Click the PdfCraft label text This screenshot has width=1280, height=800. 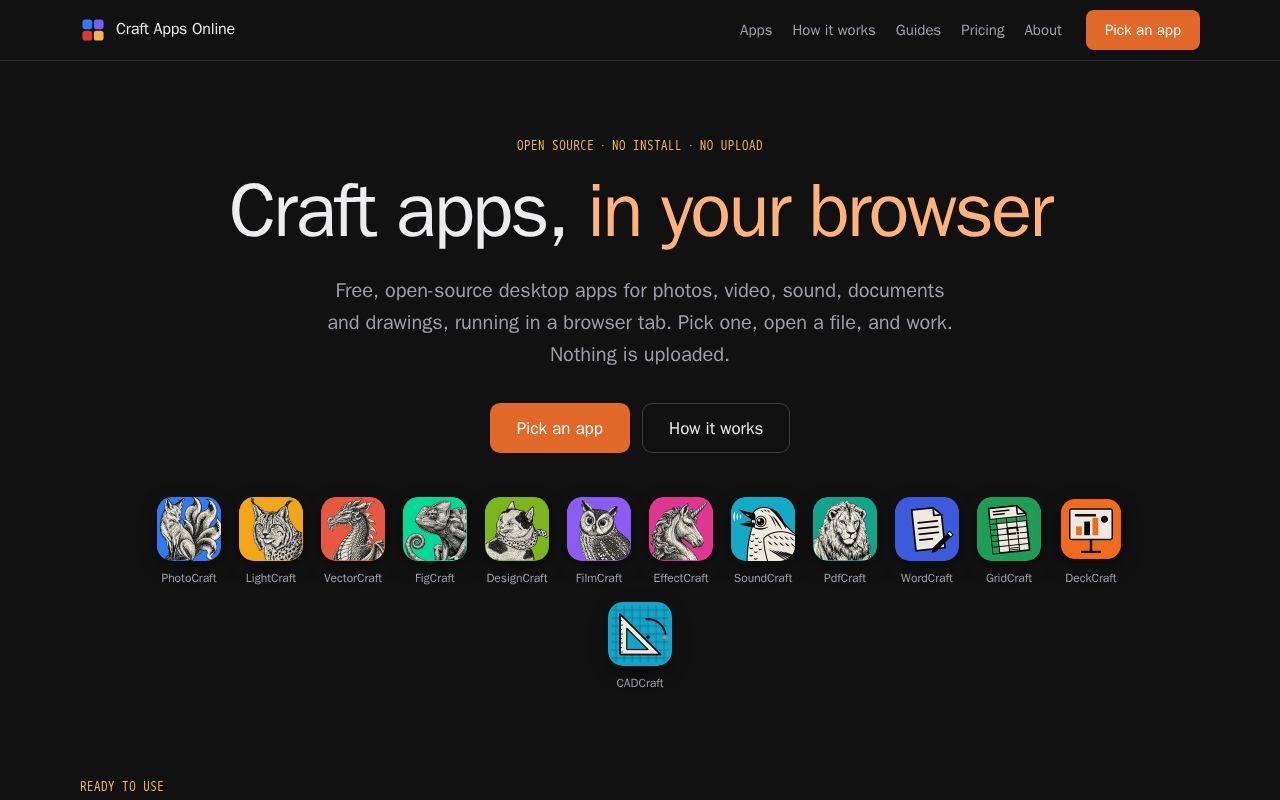845,578
